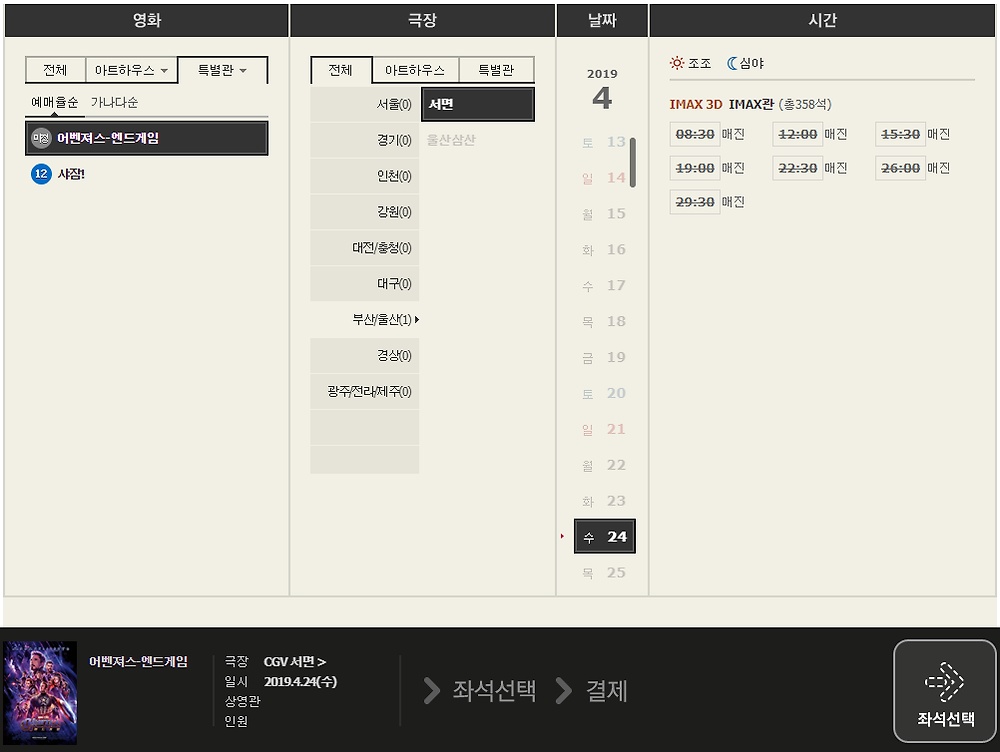Image resolution: width=1000 pixels, height=752 pixels.
Task: Click the date list scrollbar
Action: click(633, 162)
